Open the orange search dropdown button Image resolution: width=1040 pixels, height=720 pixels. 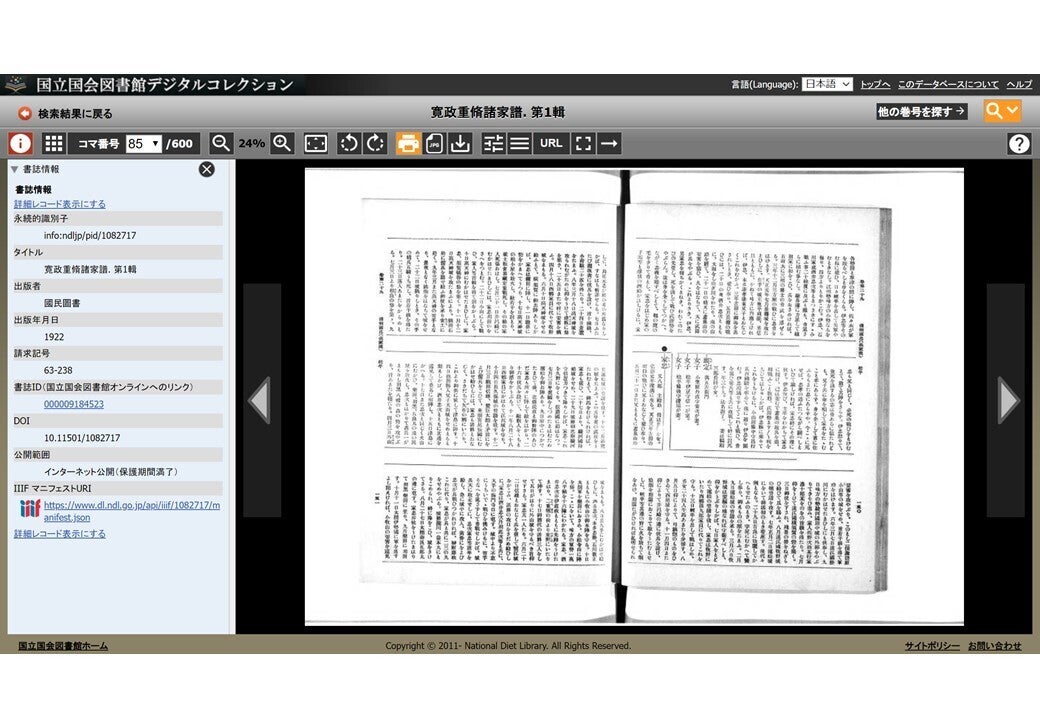[x=1002, y=111]
